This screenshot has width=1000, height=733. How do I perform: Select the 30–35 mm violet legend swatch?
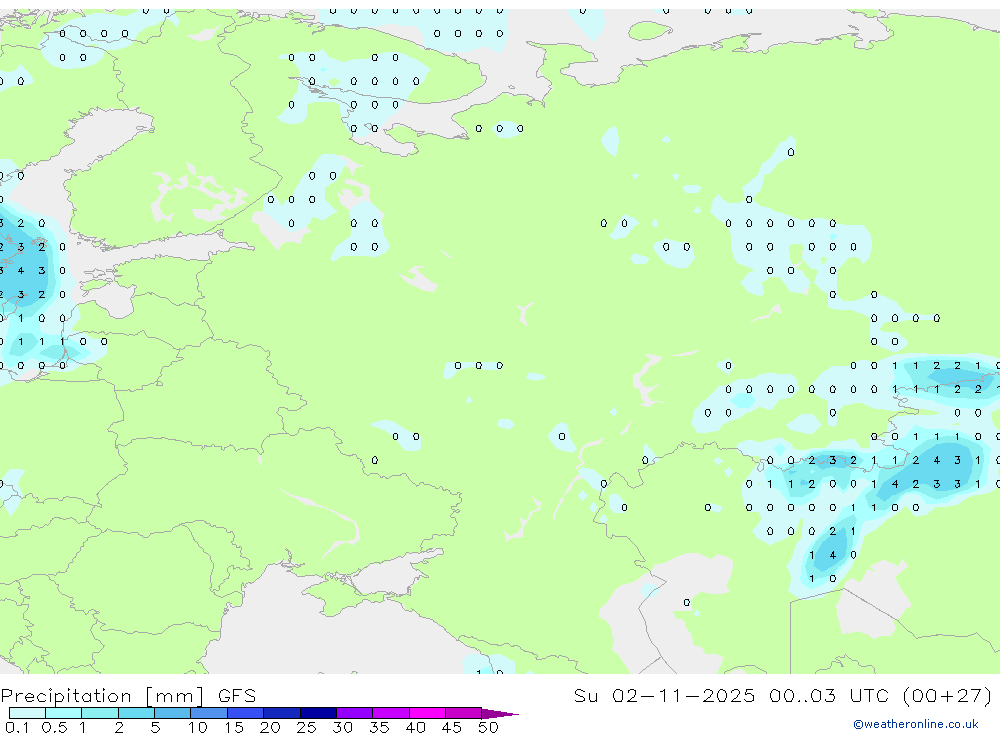(354, 713)
